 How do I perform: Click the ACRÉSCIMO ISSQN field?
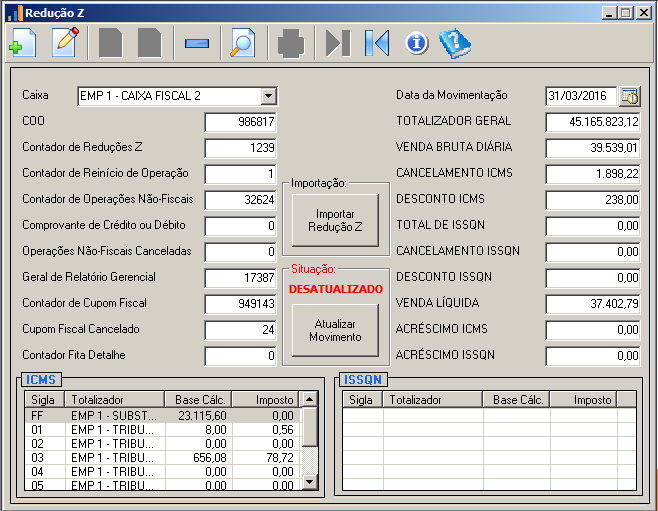click(593, 356)
